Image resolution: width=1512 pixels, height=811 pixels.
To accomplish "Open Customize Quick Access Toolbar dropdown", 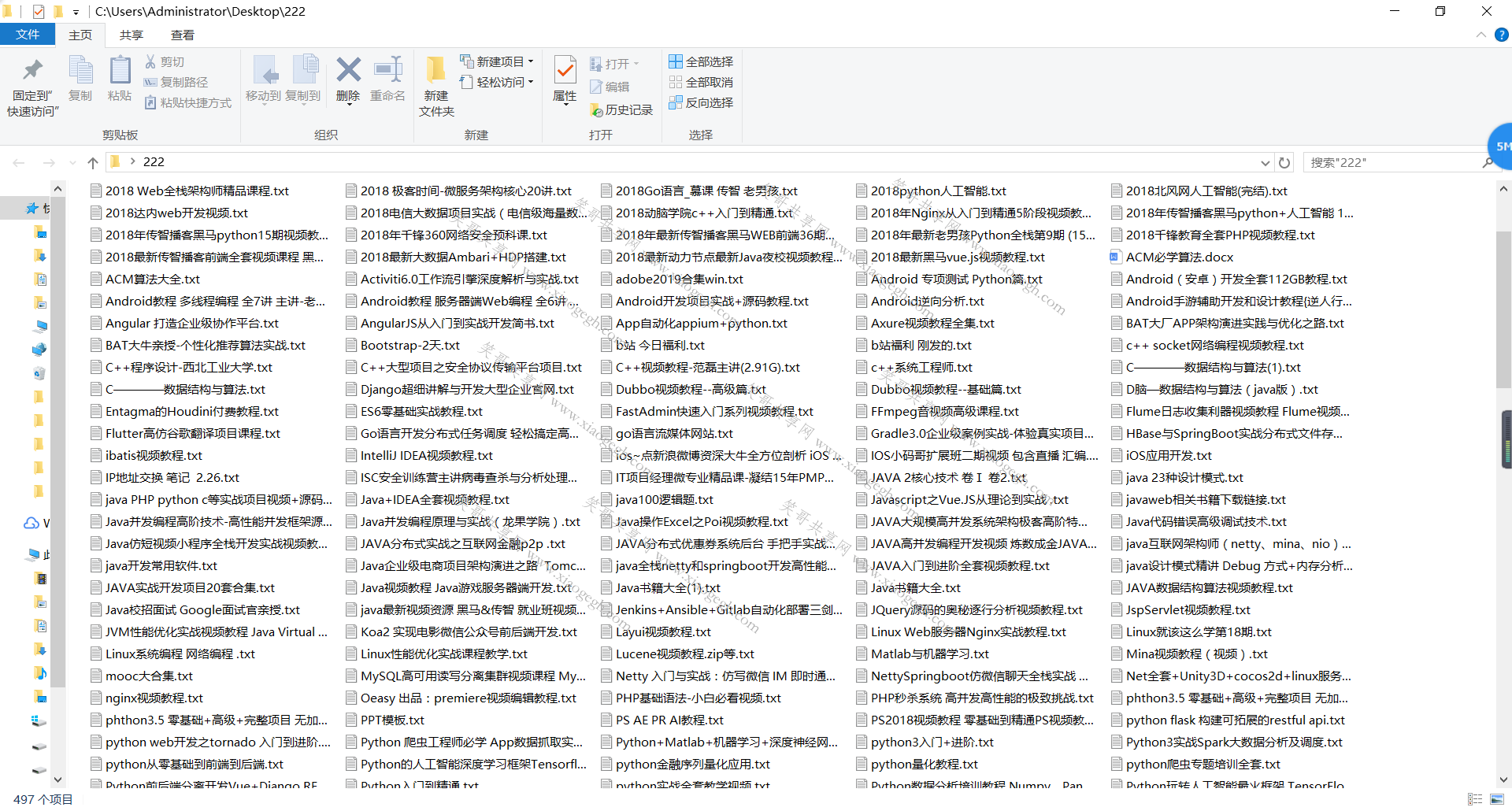I will [x=76, y=12].
